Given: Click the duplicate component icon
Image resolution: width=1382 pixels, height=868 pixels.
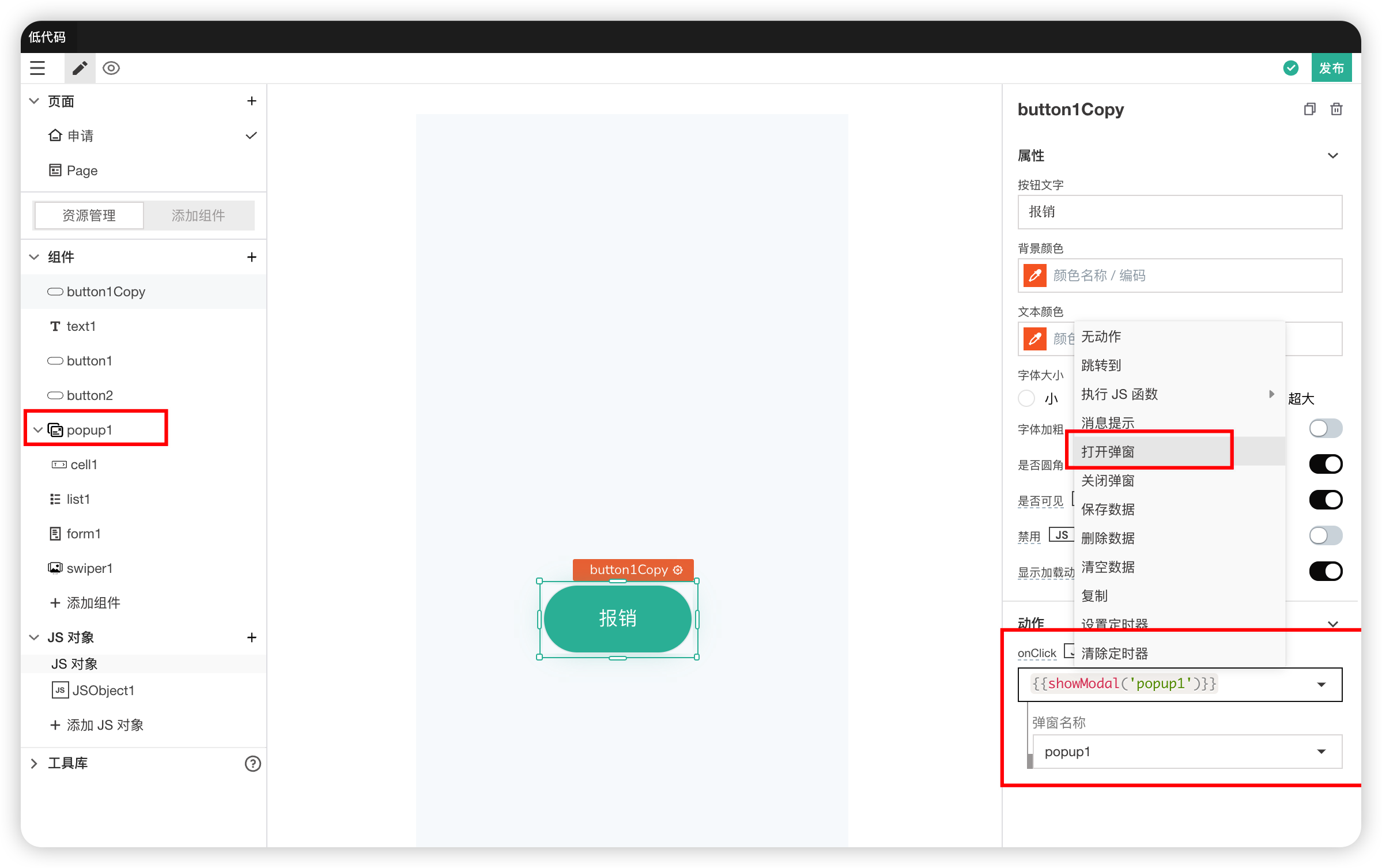Looking at the screenshot, I should [1309, 109].
